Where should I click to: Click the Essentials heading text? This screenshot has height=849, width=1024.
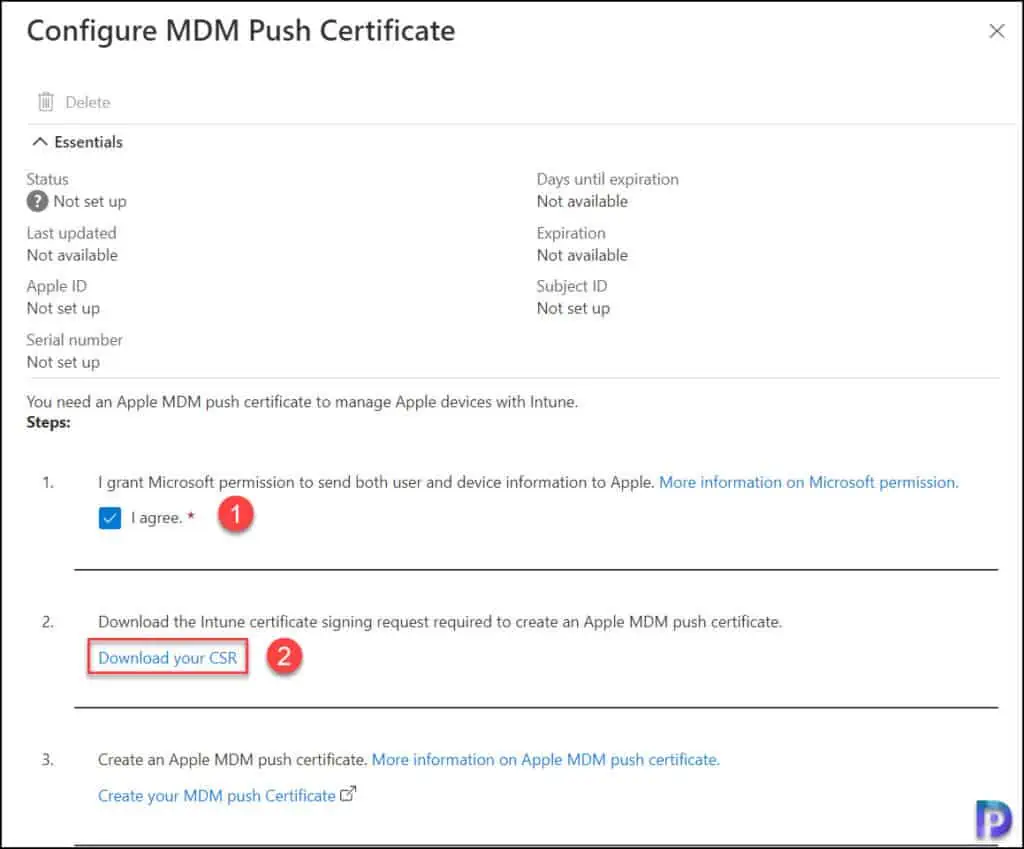[89, 142]
